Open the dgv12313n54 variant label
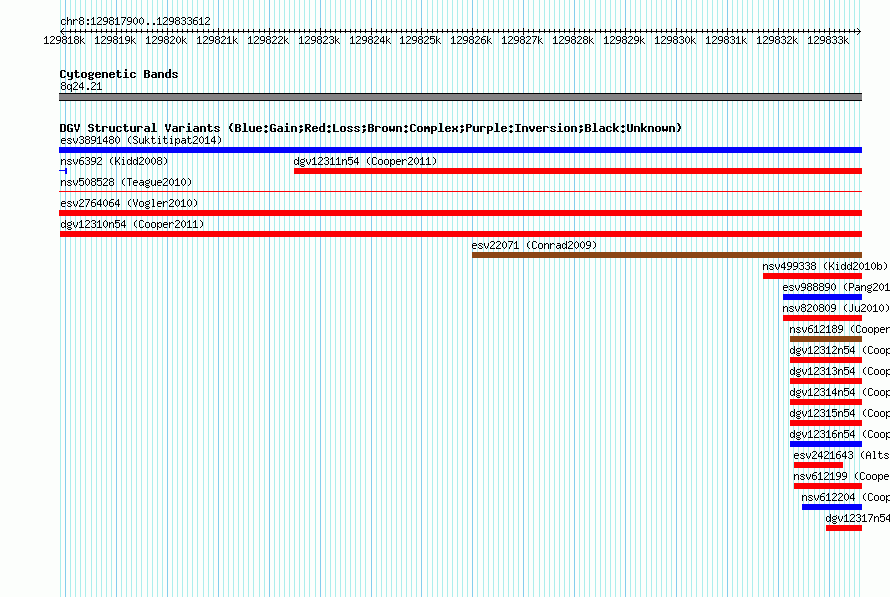 839,371
